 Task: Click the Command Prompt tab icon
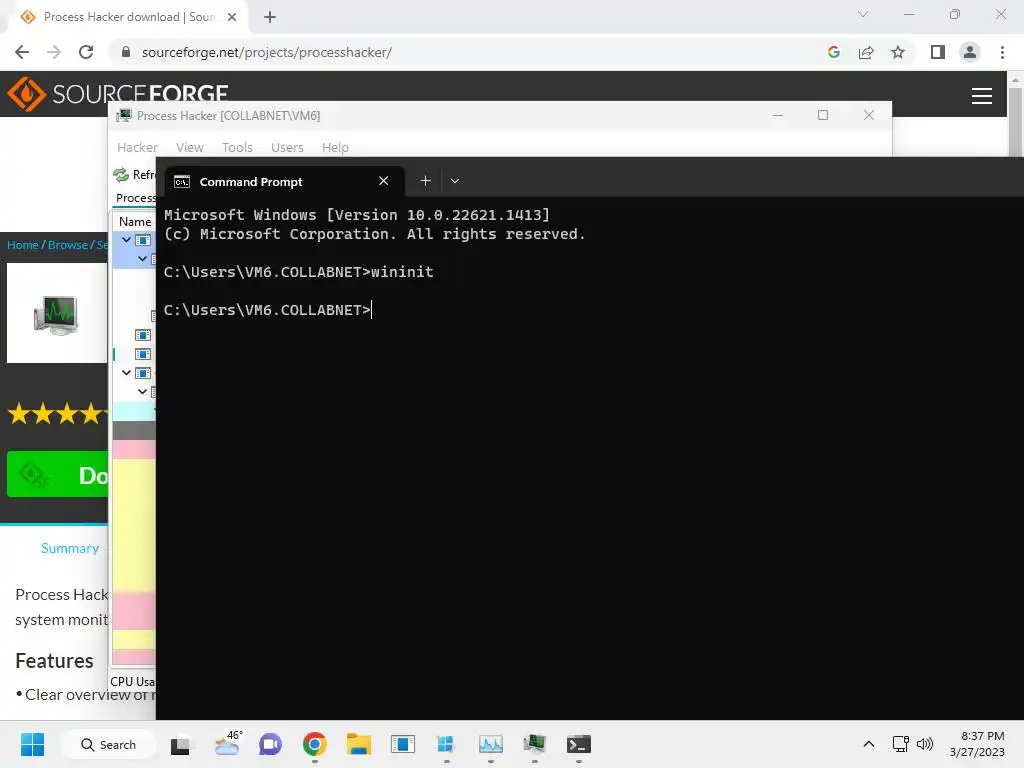click(x=182, y=182)
